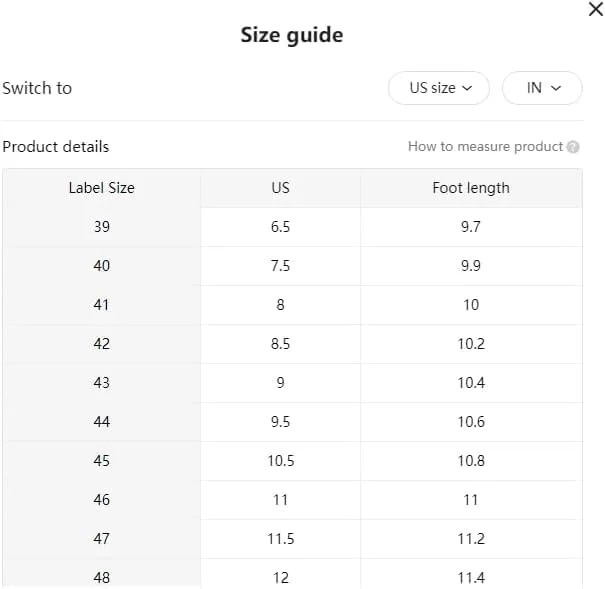
Task: Click the Size guide title
Action: click(292, 35)
